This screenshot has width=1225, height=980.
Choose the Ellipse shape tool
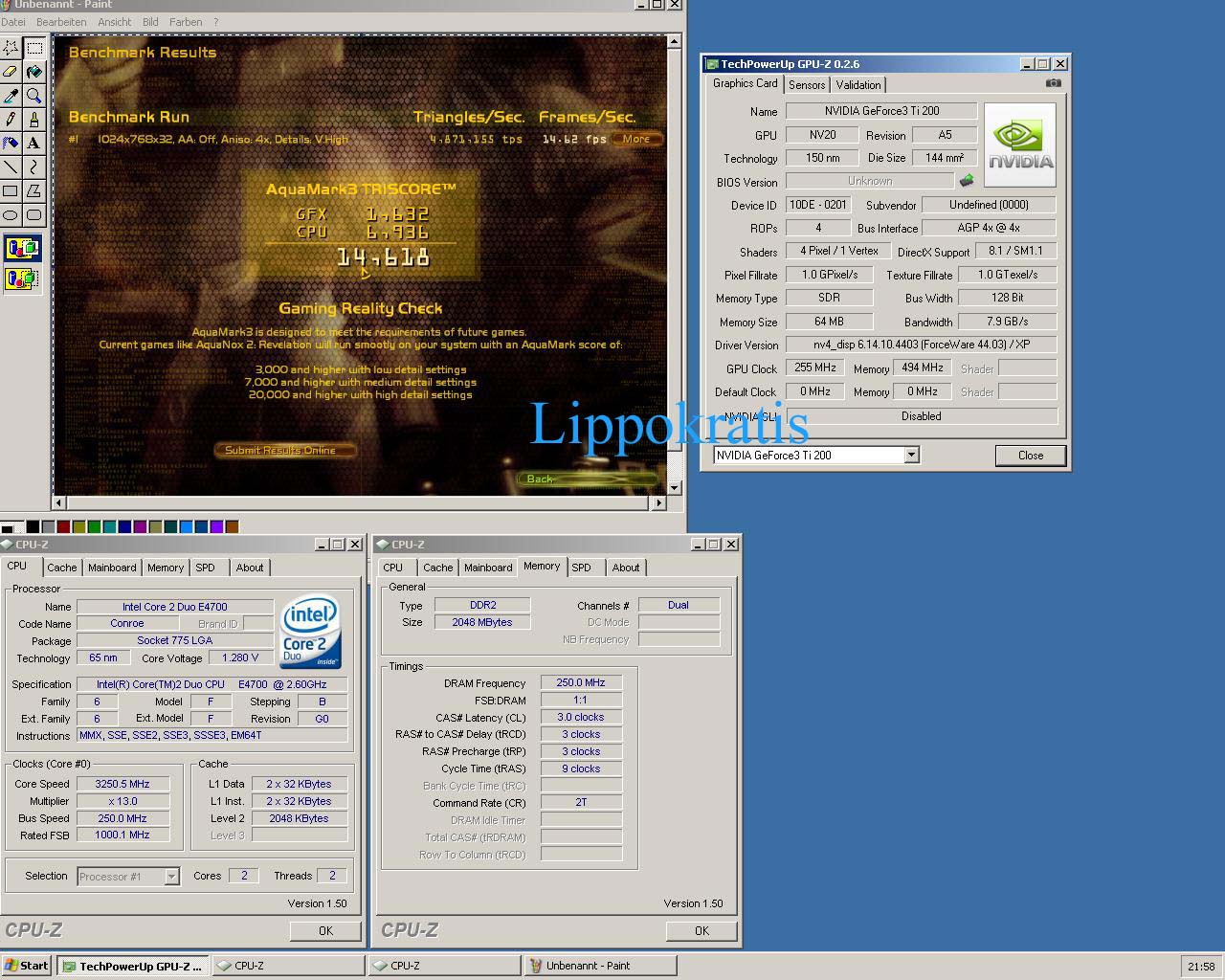click(x=11, y=214)
